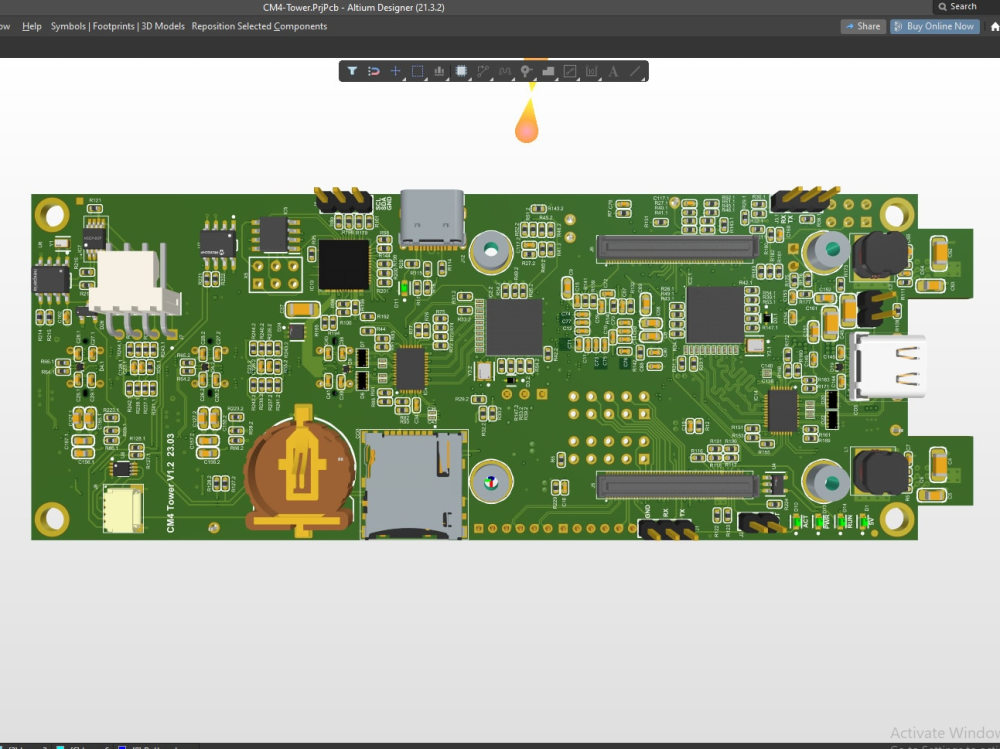Click the home icon at top right
This screenshot has width=1000, height=749.
994,26
